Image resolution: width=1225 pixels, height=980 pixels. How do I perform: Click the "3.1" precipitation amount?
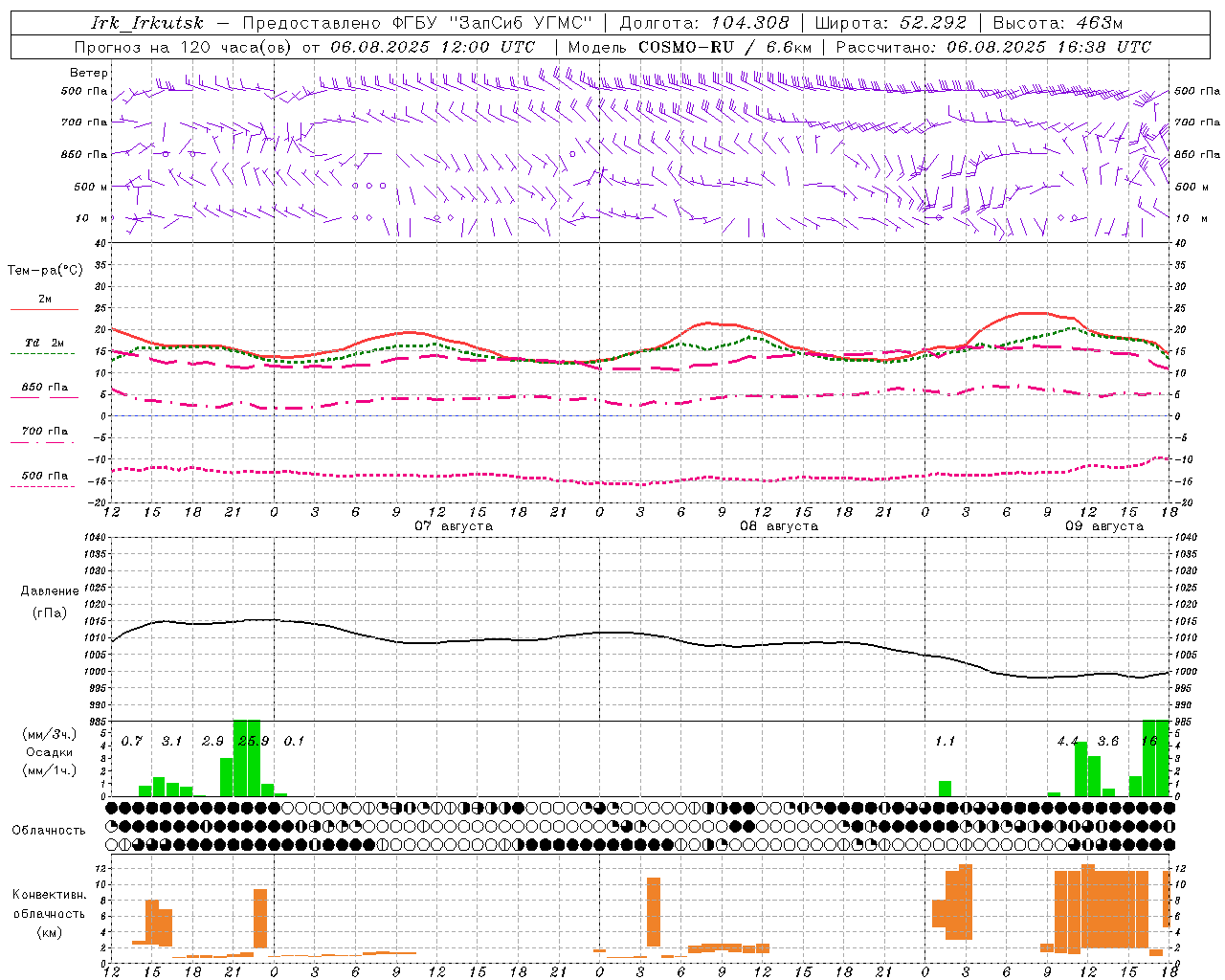pos(172,741)
